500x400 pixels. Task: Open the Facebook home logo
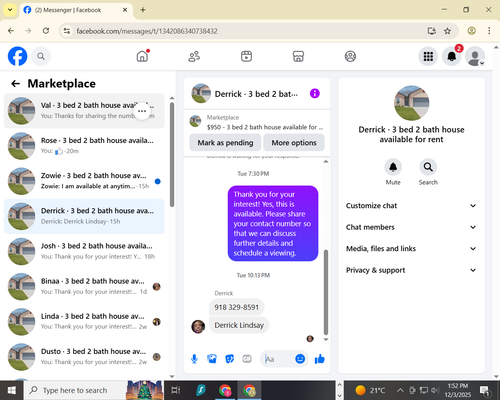[x=17, y=56]
